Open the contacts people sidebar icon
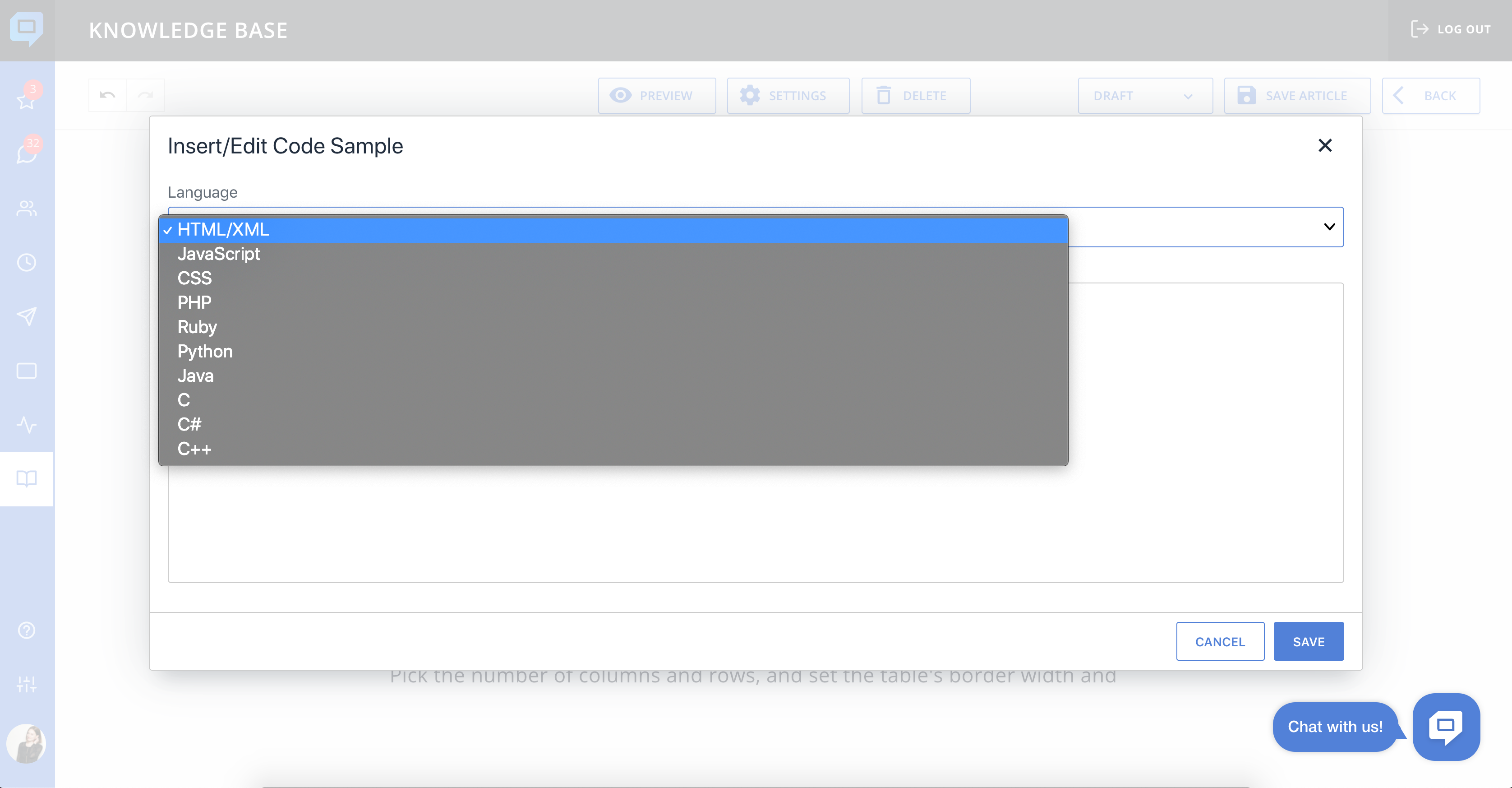 (27, 208)
